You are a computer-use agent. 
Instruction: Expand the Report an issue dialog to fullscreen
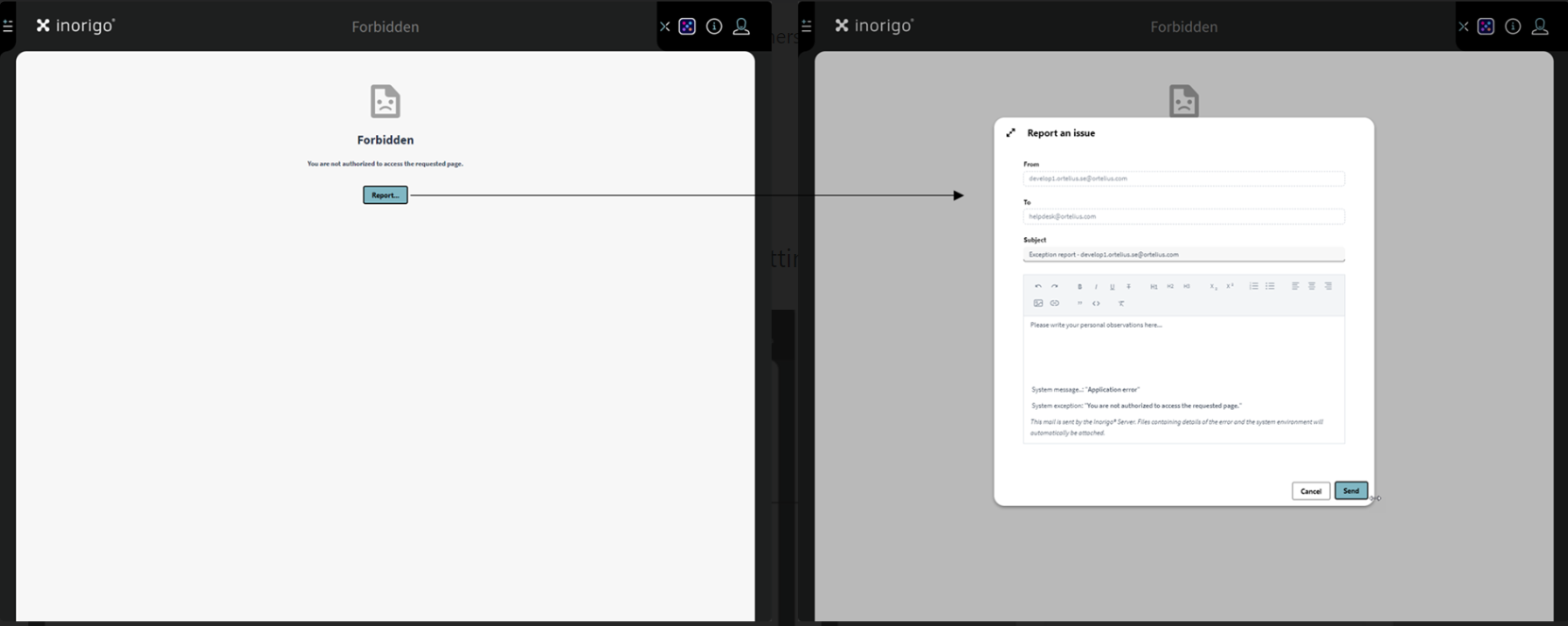(x=1011, y=133)
